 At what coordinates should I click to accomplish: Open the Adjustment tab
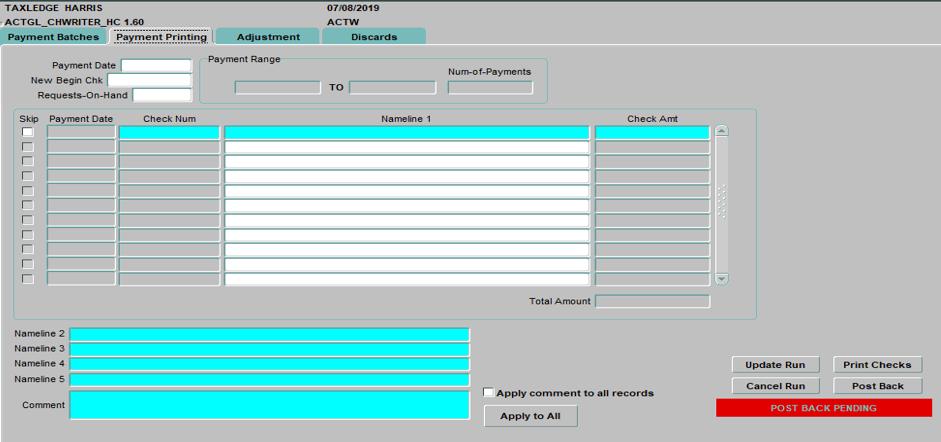pyautogui.click(x=267, y=37)
